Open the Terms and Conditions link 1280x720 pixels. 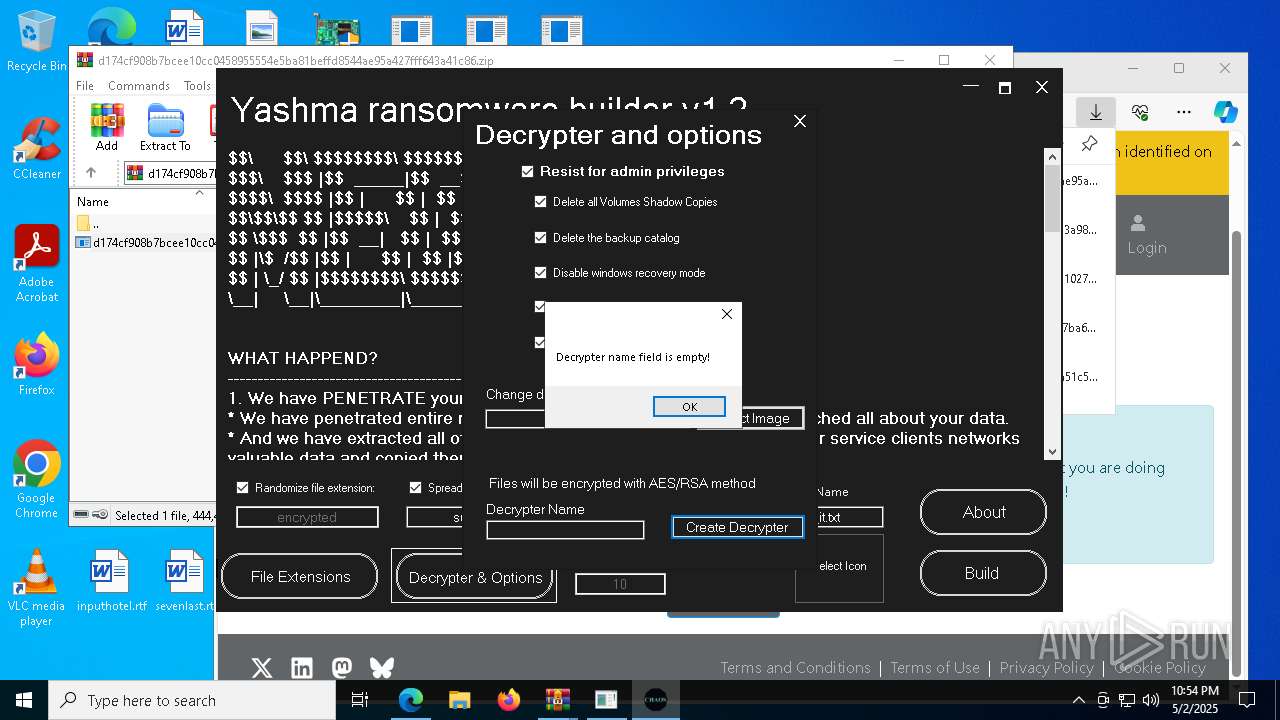click(795, 668)
